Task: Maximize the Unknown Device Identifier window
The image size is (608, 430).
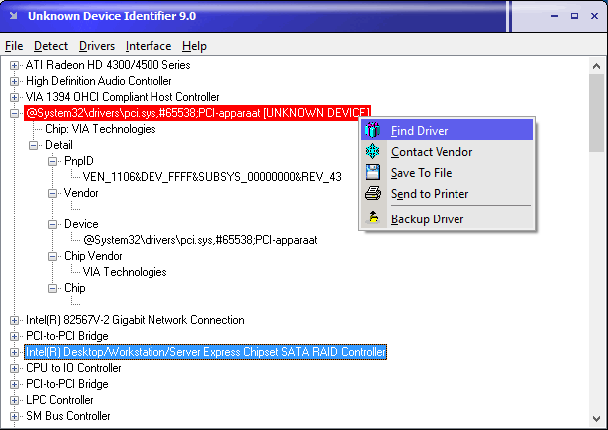Action: [x=574, y=16]
